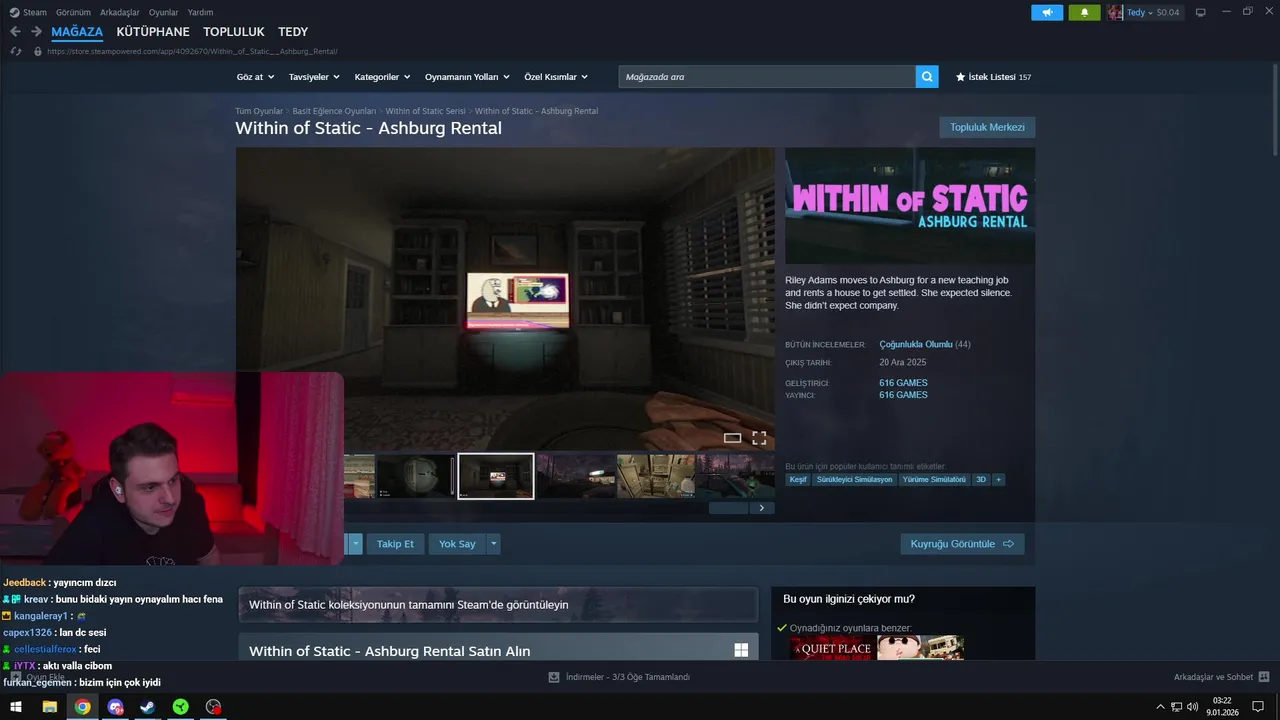
Task: Click the Quiet Place similar-game thumbnail
Action: pyautogui.click(x=831, y=648)
